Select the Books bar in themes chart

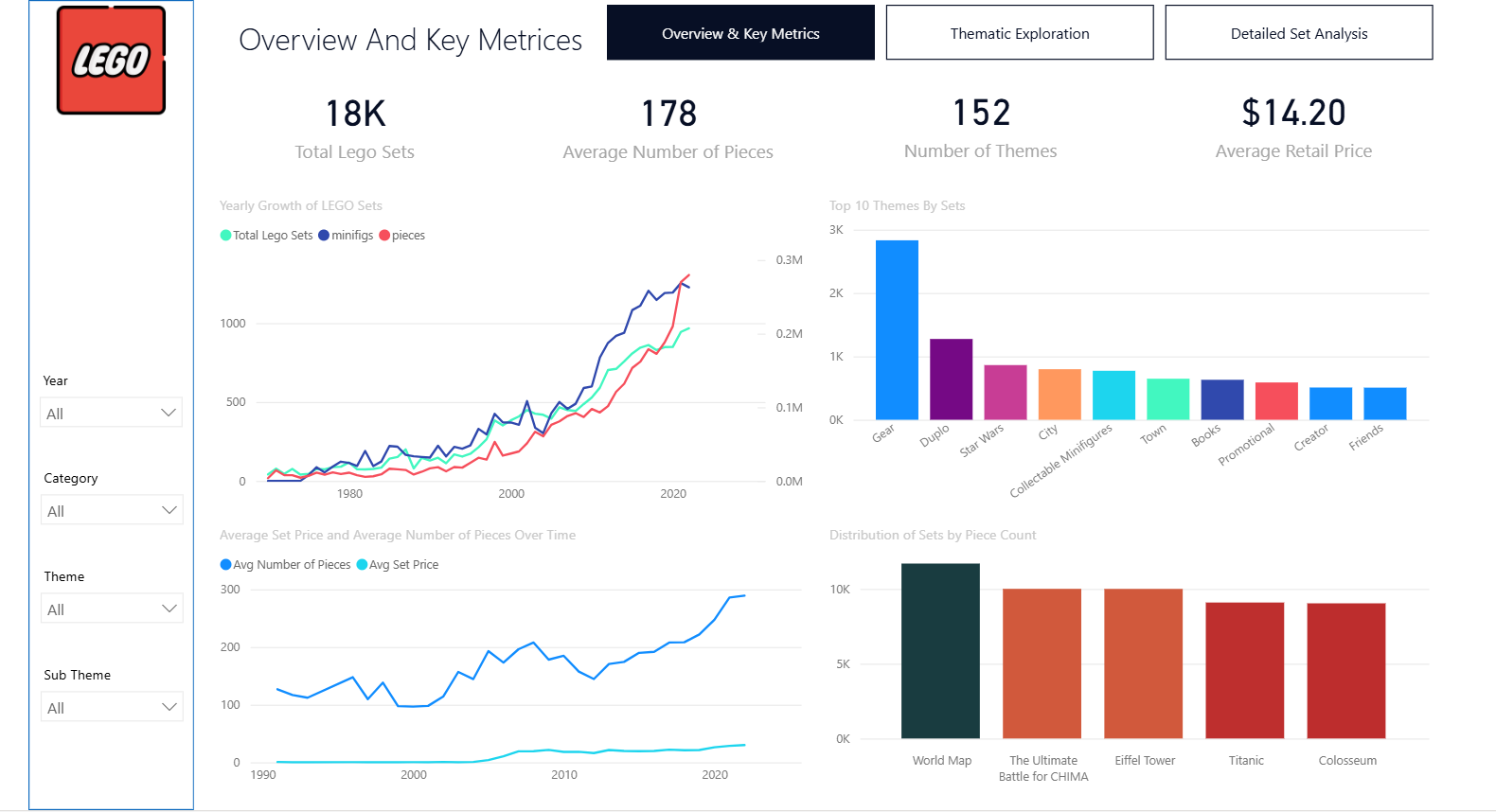point(1222,400)
